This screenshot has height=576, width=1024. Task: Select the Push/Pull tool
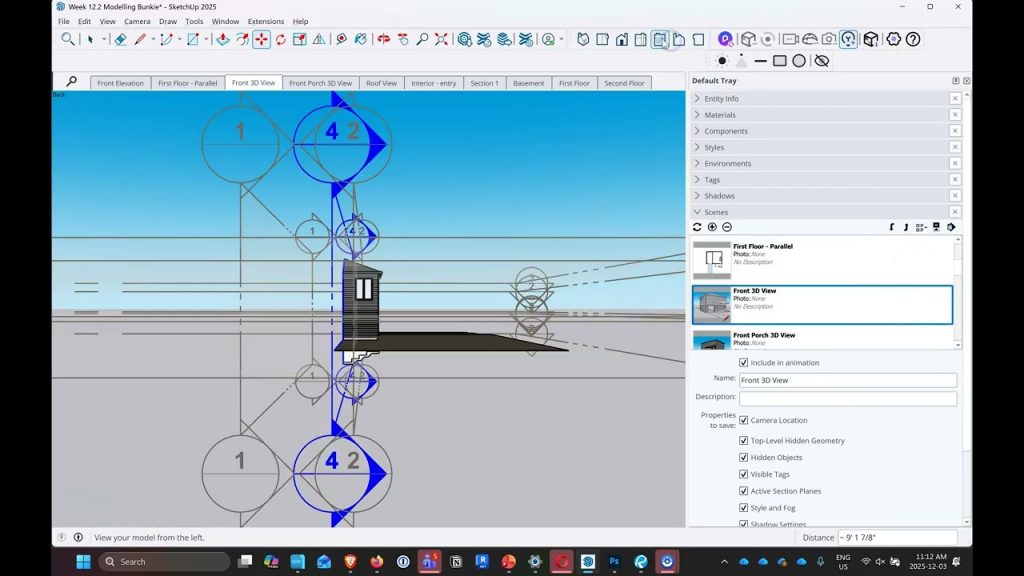click(222, 39)
